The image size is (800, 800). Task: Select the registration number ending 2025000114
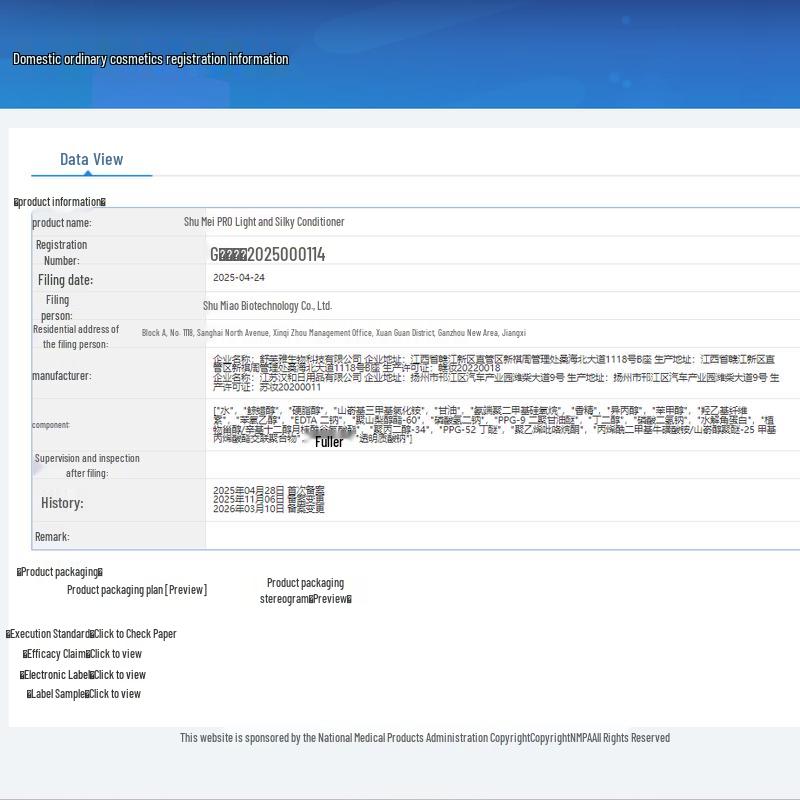pos(267,254)
